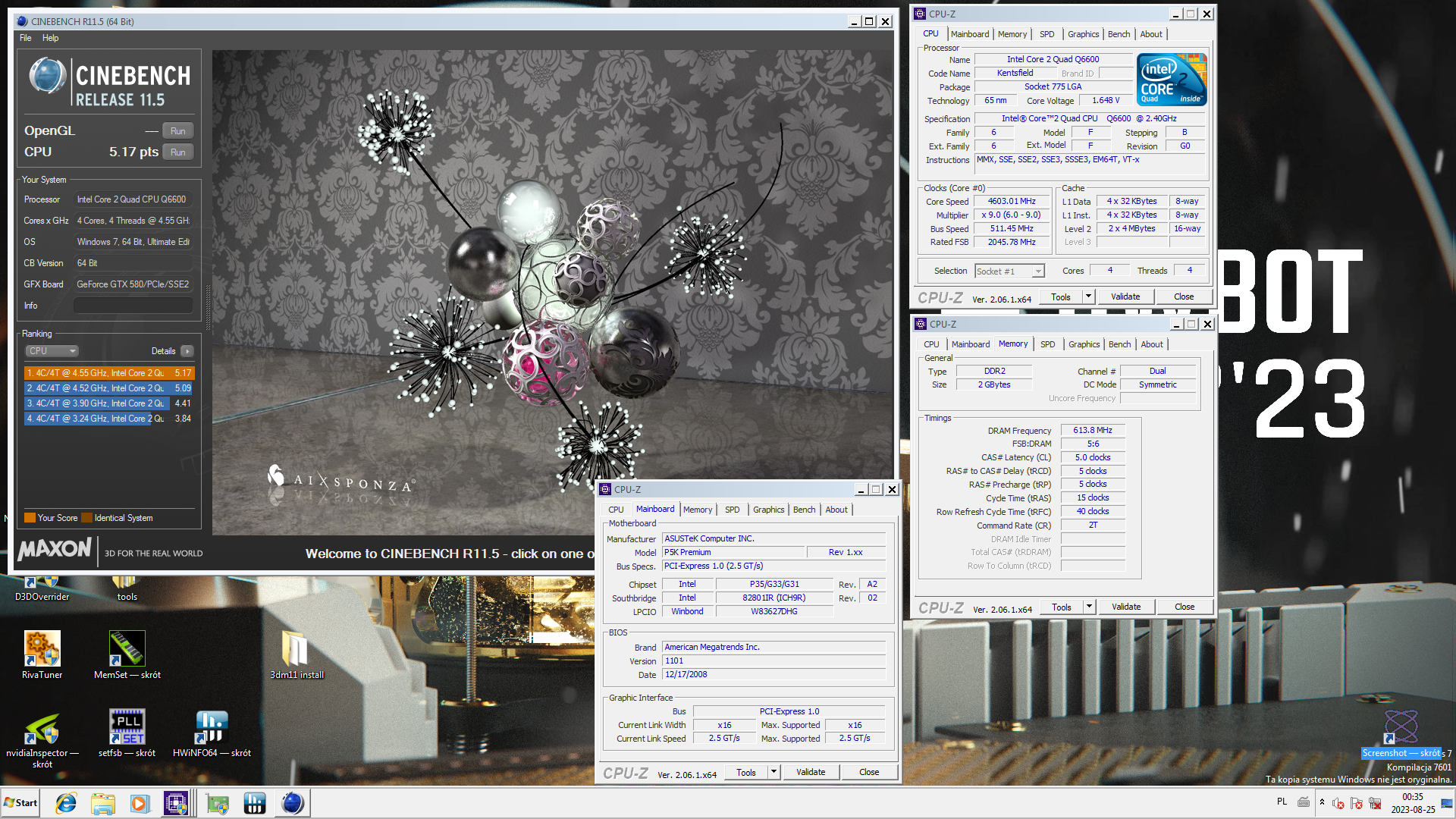Click the Cinebench sphere logo
Viewport: 1456px width, 819px height.
47,77
